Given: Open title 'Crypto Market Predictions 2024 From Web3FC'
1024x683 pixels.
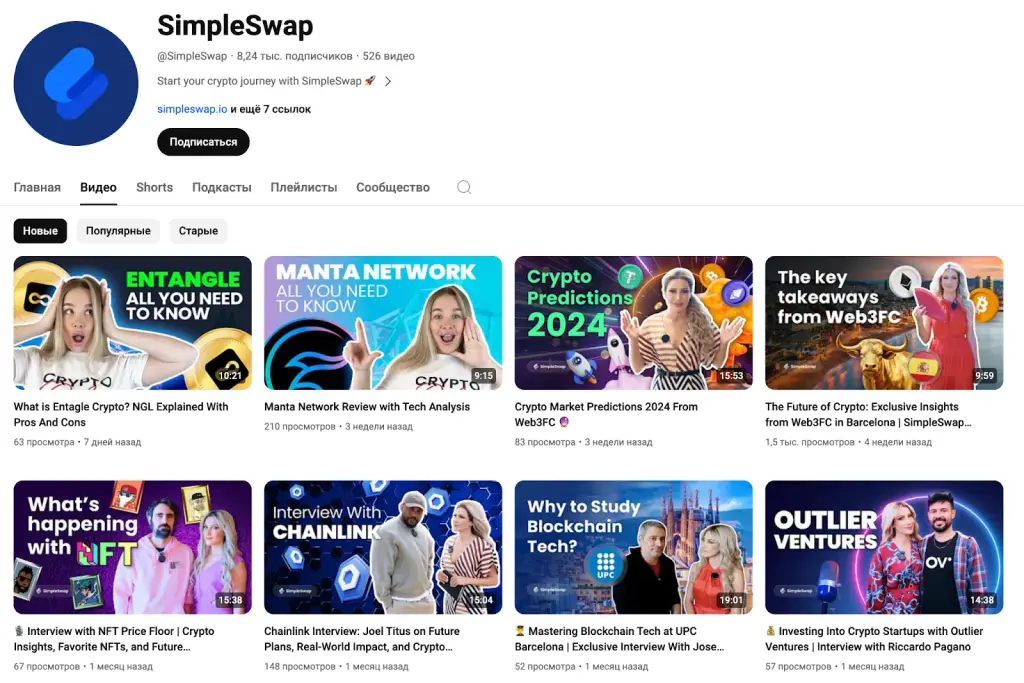Looking at the screenshot, I should click(x=606, y=414).
